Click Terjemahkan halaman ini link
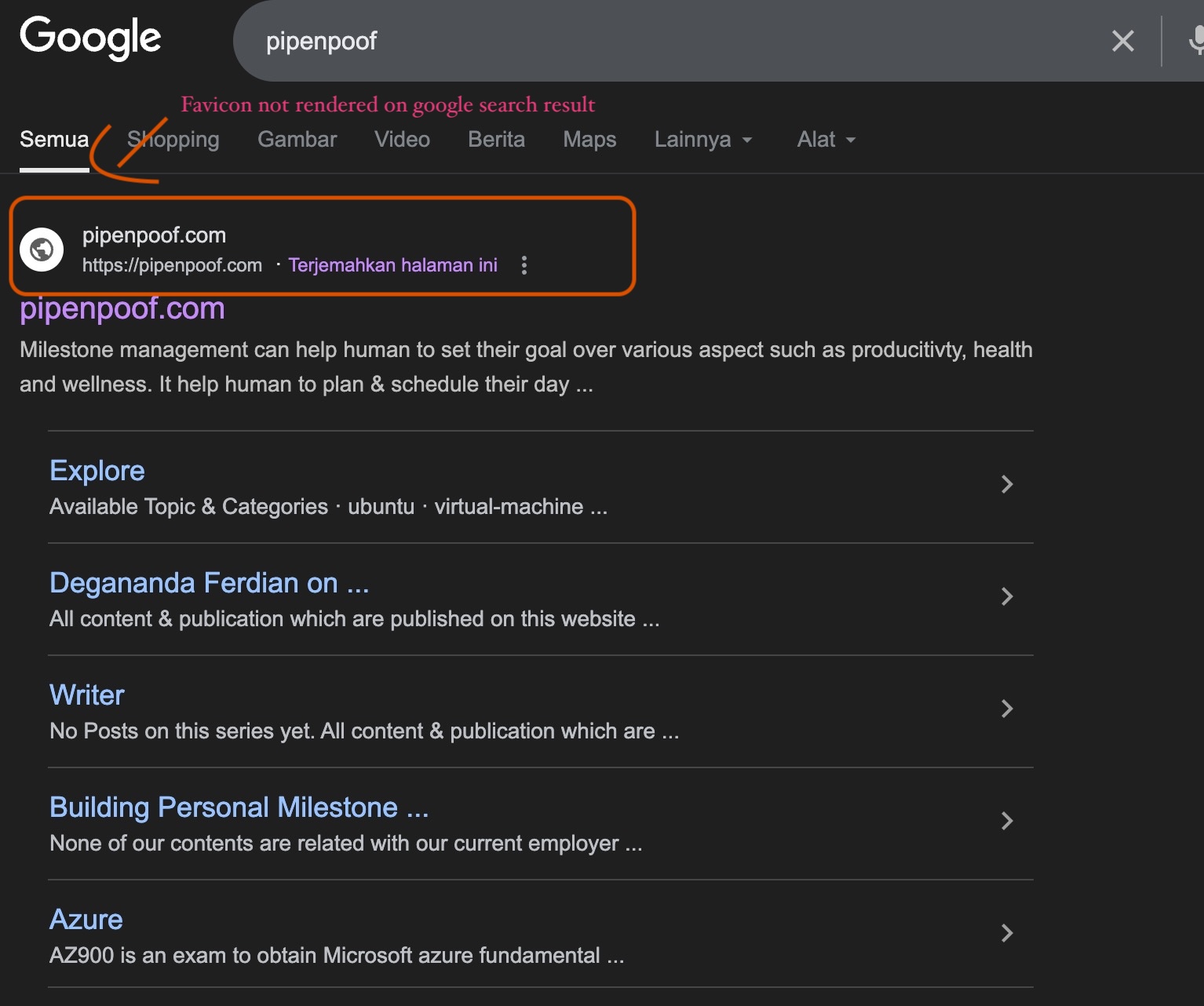The height and width of the screenshot is (1006, 1204). point(392,265)
